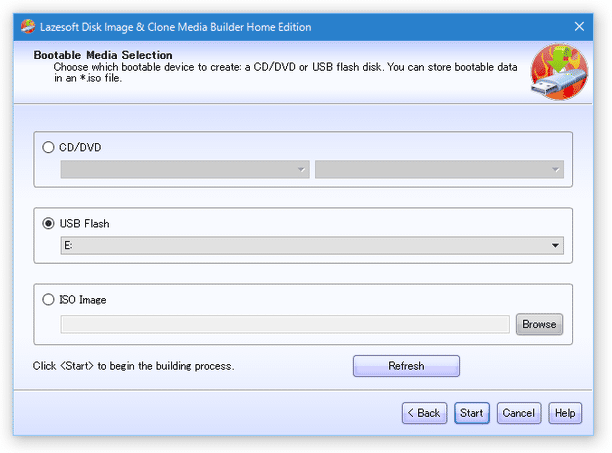Cancel the media builder wizard
Image resolution: width=612 pixels, height=453 pixels.
coord(519,413)
